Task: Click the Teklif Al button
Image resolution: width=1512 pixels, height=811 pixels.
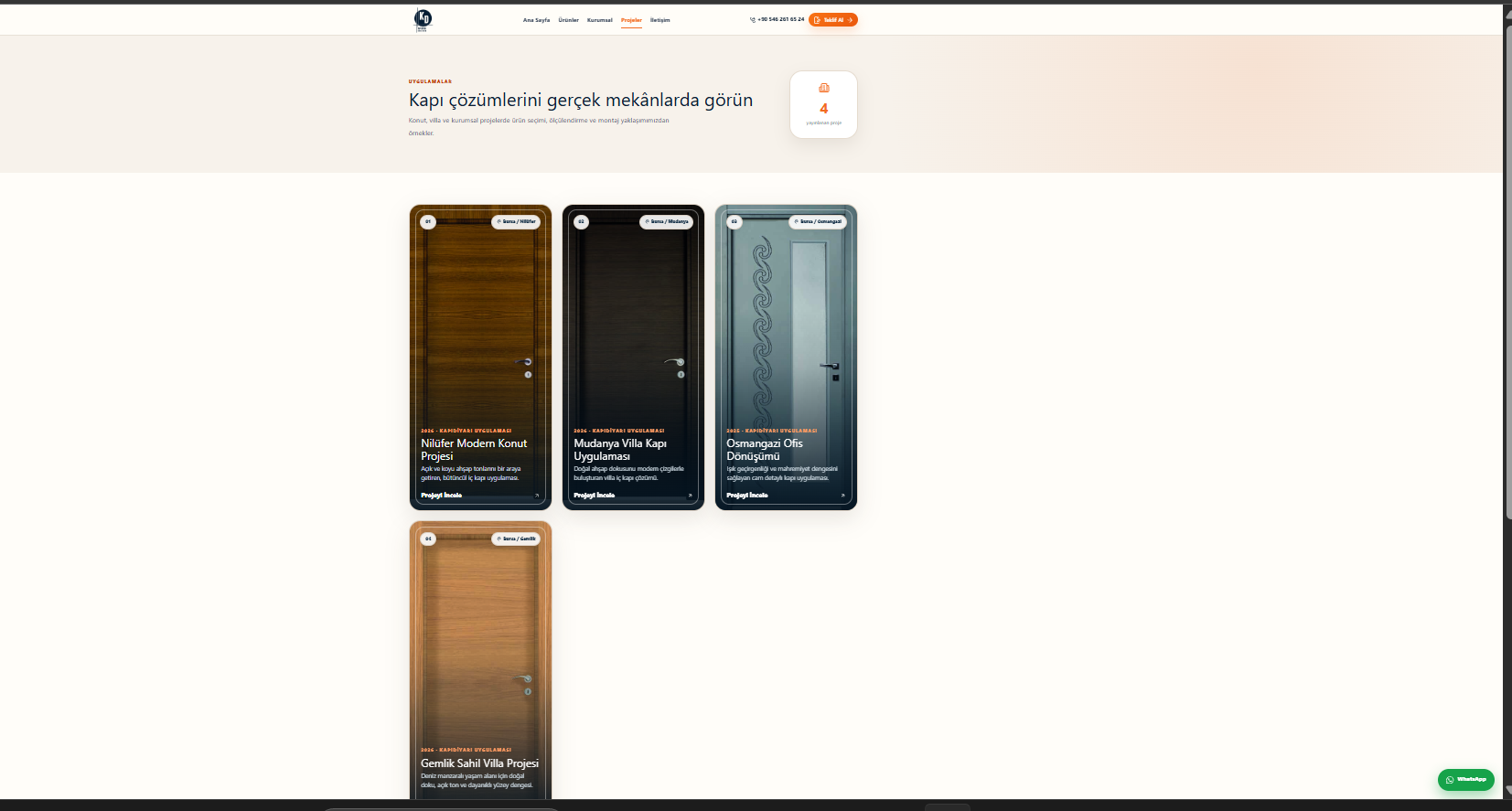Action: click(x=833, y=19)
